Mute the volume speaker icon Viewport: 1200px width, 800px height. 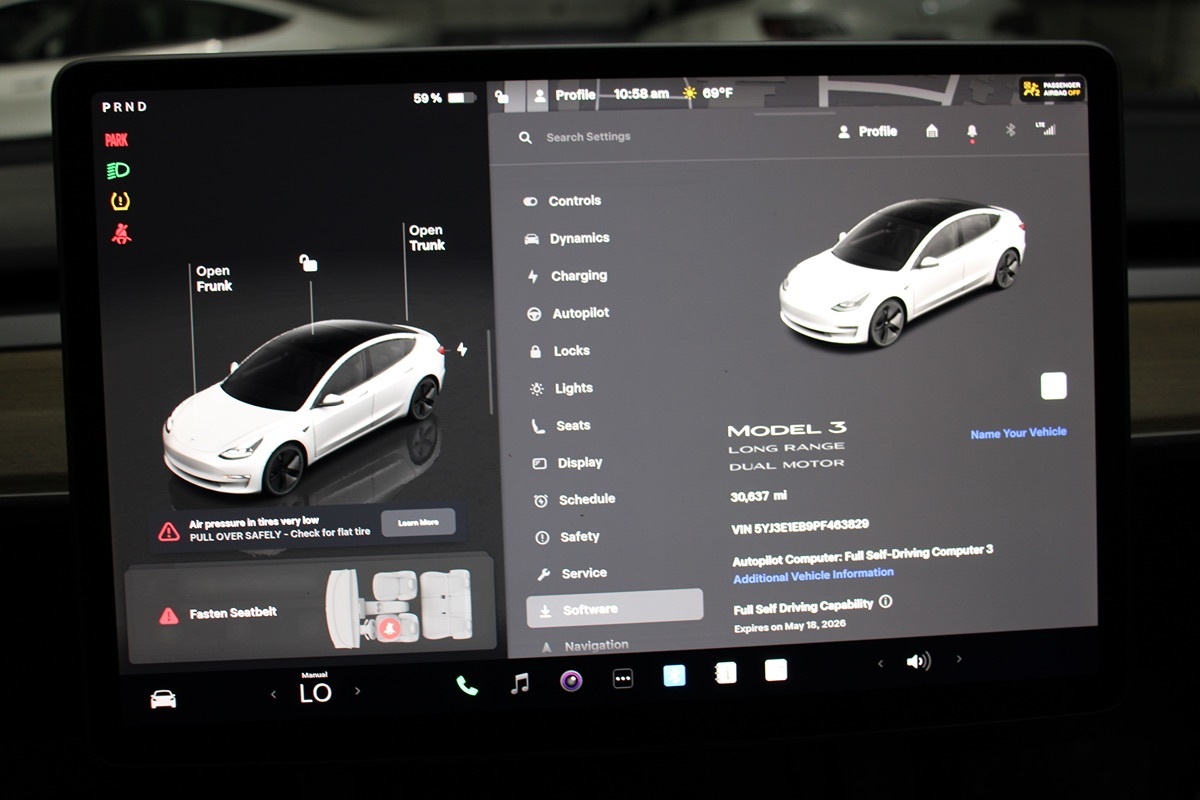(x=917, y=661)
